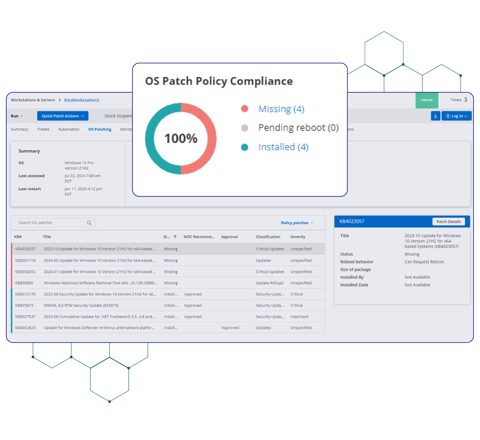Select the Cumulative Update for .NET Framework row

pos(168,317)
